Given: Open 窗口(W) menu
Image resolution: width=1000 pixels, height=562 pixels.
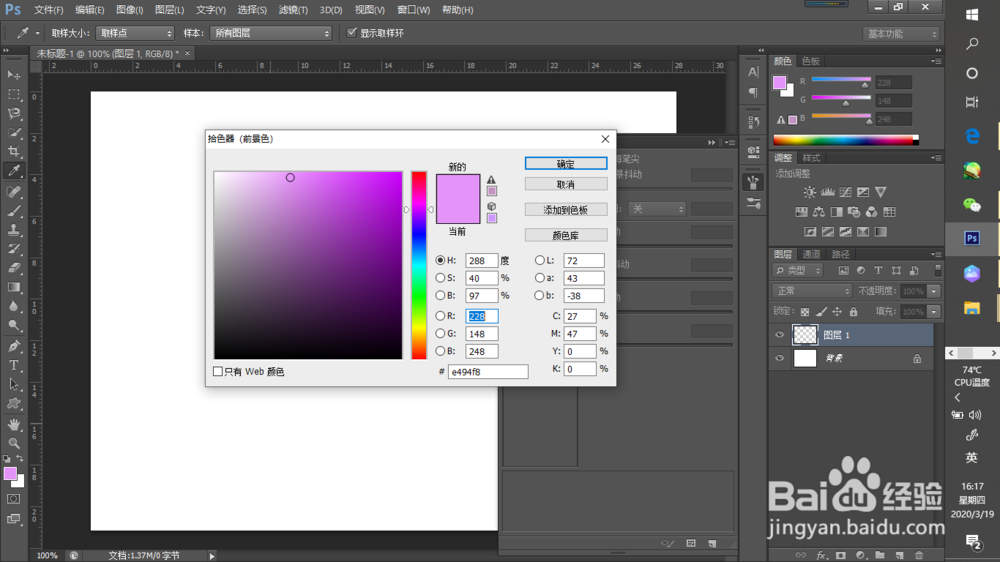Looking at the screenshot, I should coord(413,10).
